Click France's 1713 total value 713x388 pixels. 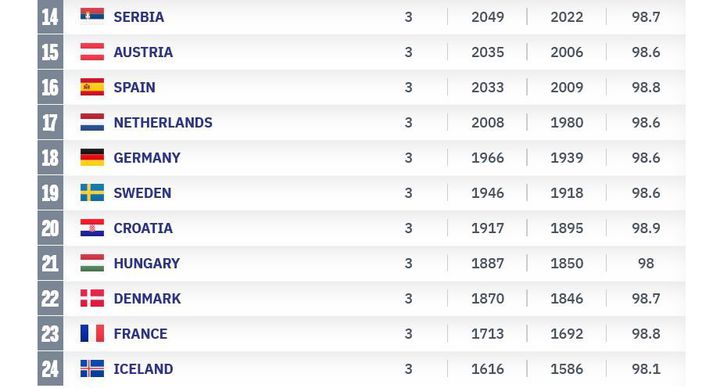[x=487, y=334]
